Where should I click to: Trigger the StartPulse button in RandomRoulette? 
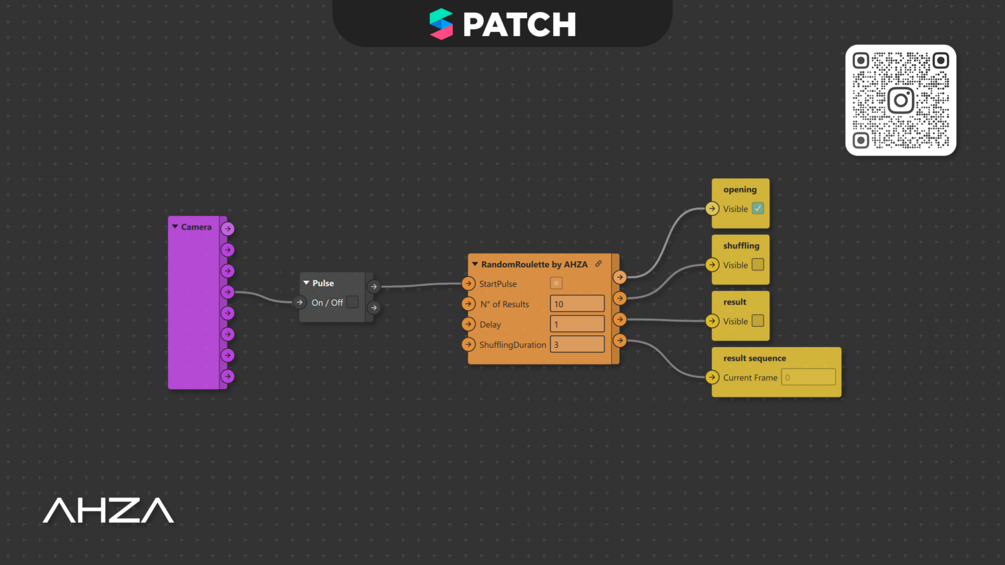coord(556,283)
